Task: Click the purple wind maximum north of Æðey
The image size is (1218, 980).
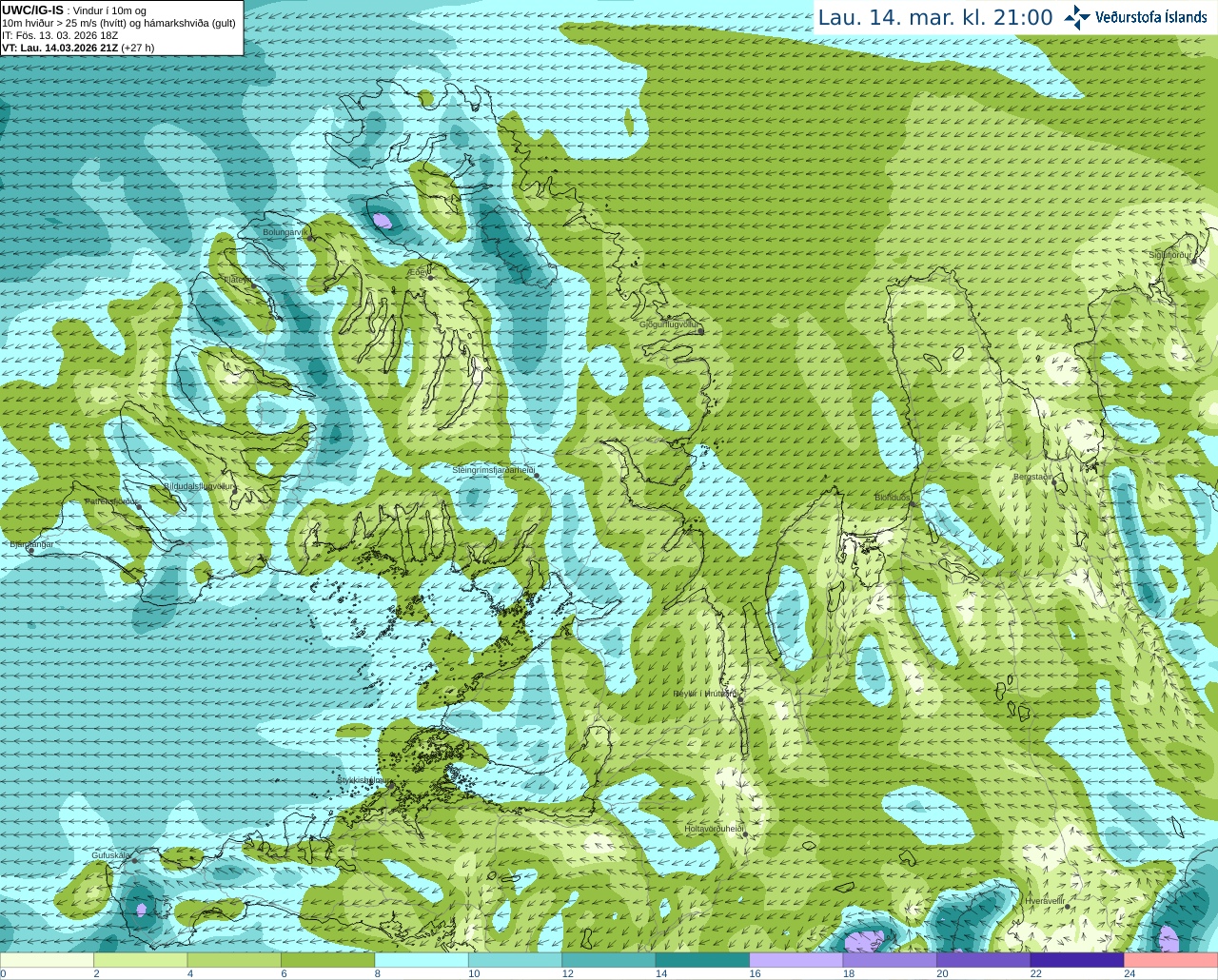Action: tap(382, 221)
